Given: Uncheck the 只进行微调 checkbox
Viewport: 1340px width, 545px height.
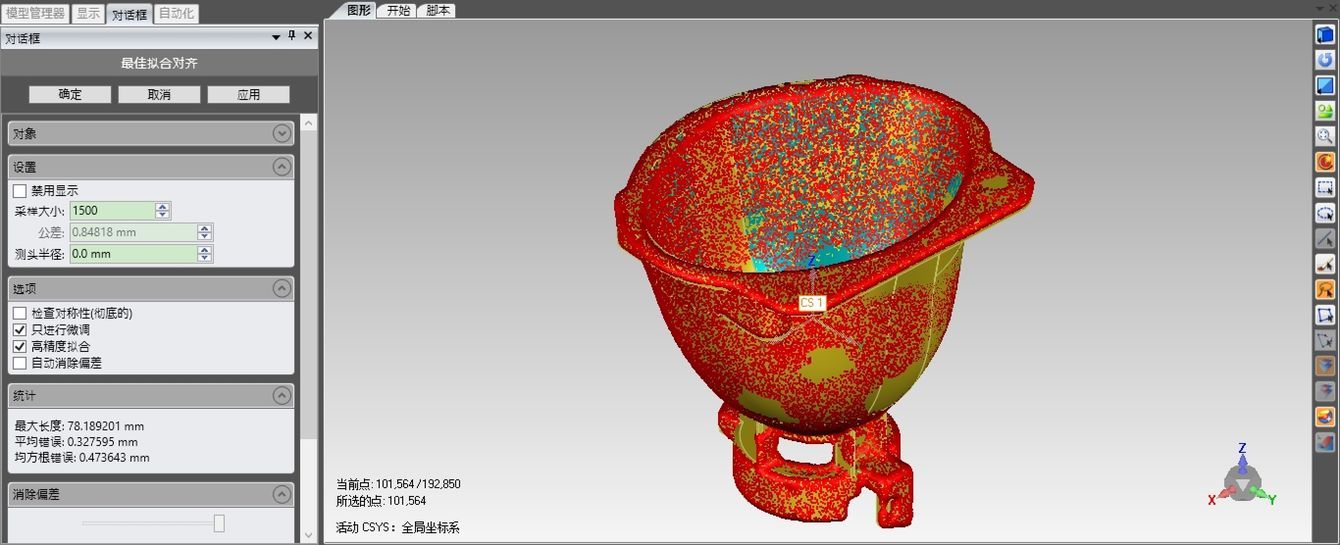Looking at the screenshot, I should [20, 330].
